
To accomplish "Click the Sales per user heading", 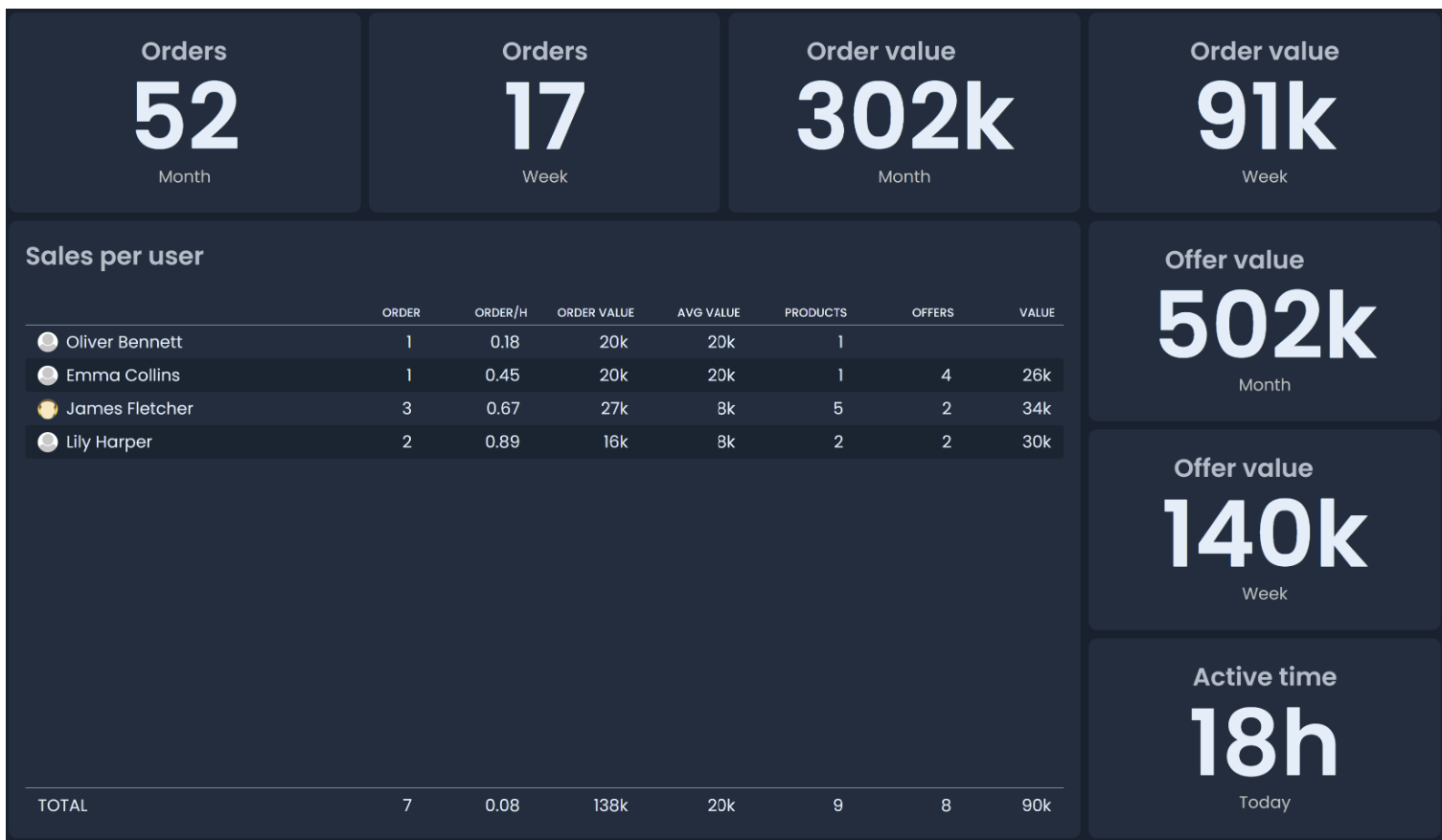I will (114, 257).
